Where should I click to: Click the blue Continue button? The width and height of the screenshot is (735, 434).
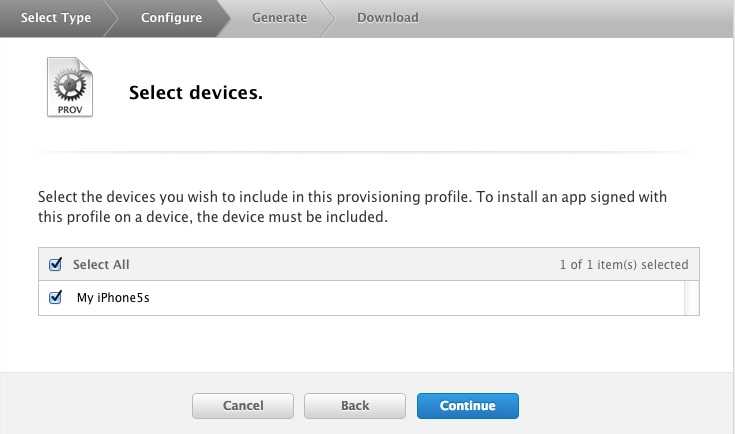[x=467, y=406]
